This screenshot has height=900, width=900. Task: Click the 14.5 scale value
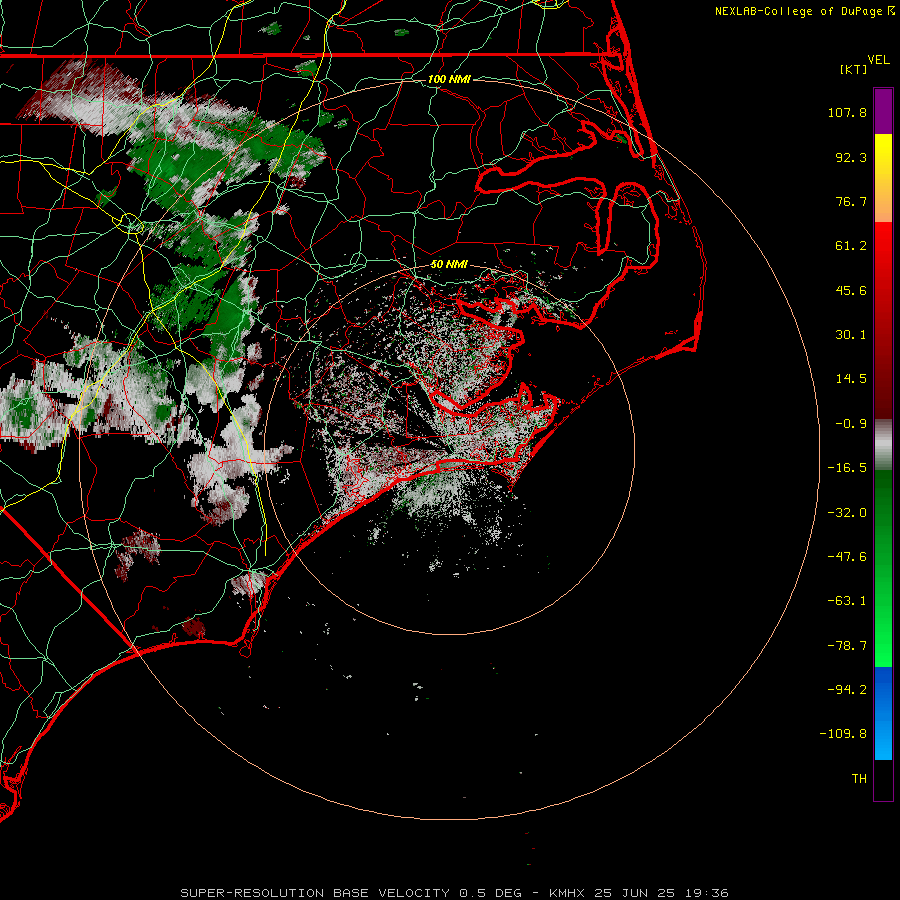pyautogui.click(x=851, y=379)
